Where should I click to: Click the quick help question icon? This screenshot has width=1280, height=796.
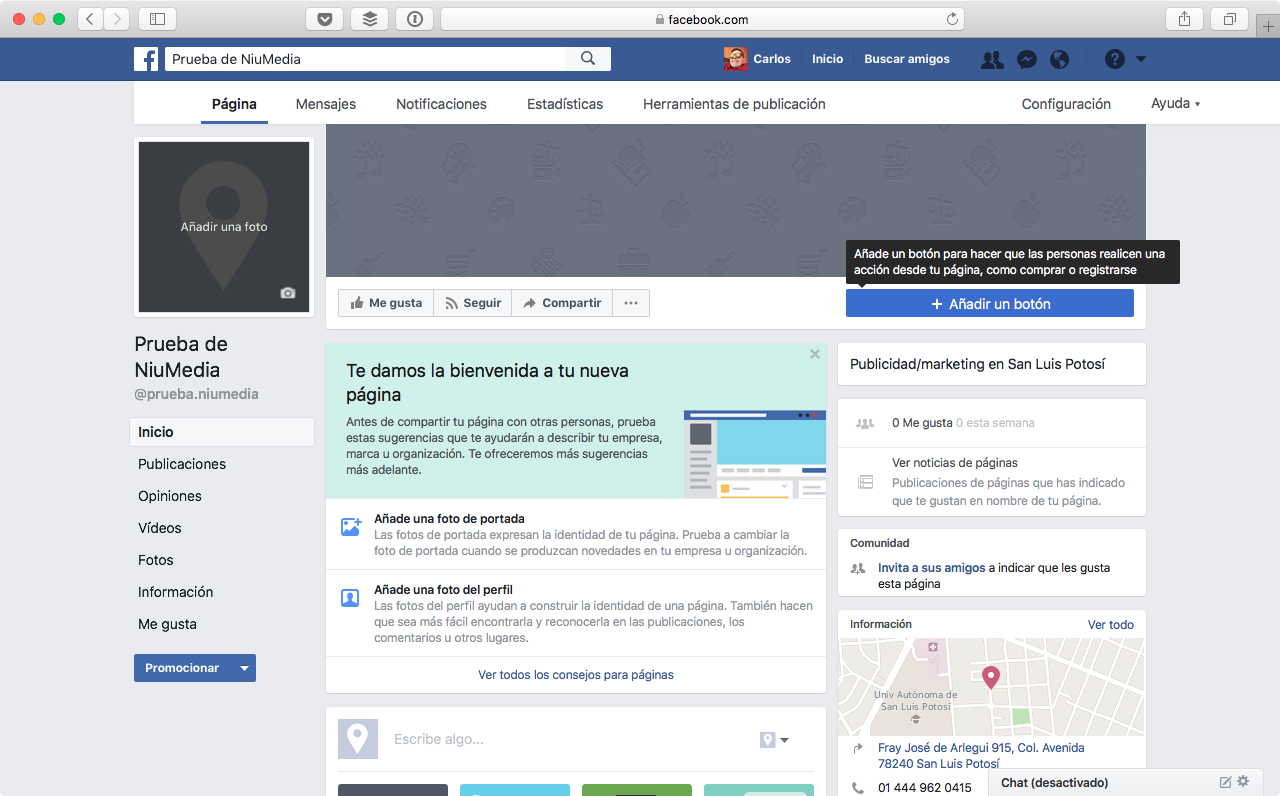1115,59
